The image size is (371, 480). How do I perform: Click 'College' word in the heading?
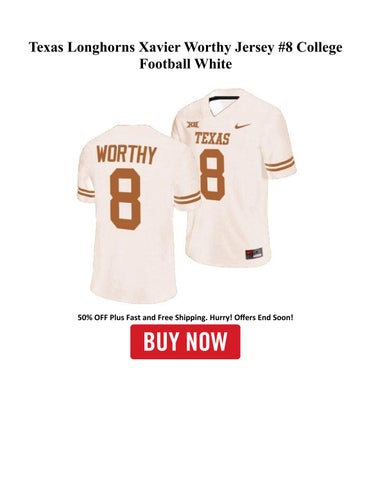pyautogui.click(x=319, y=48)
